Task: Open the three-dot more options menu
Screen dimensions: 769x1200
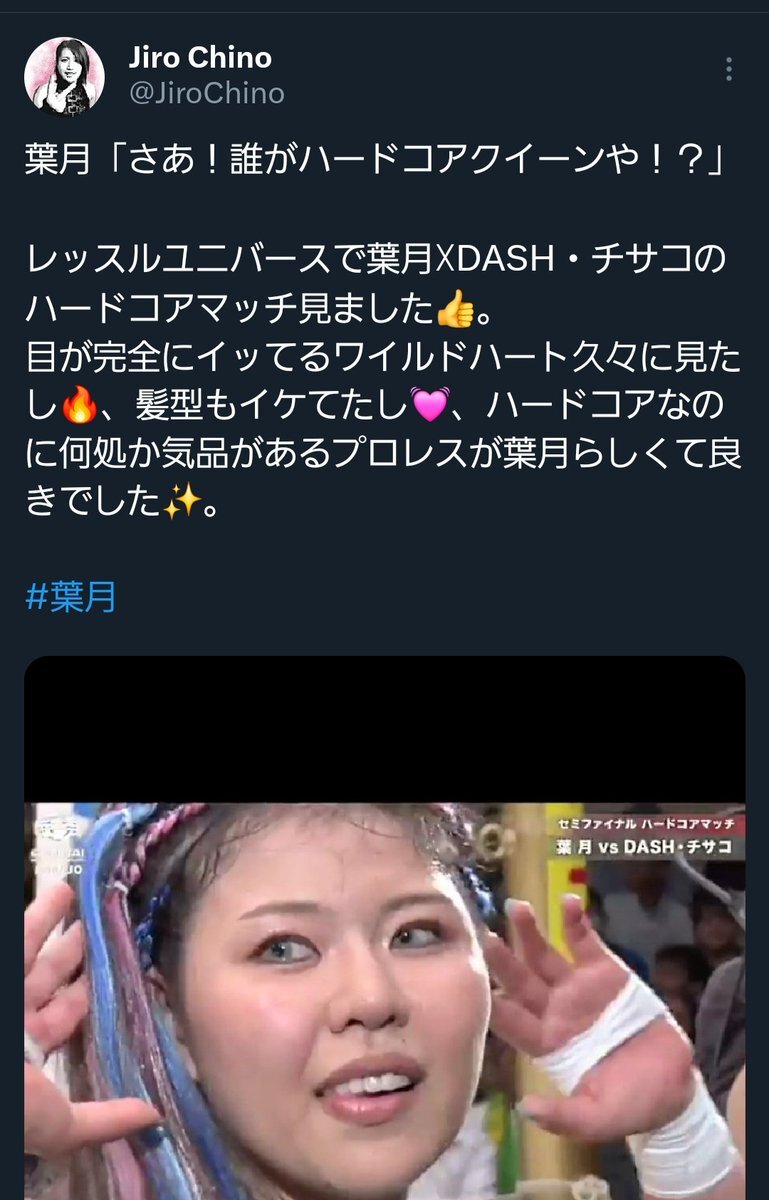Action: point(728,69)
